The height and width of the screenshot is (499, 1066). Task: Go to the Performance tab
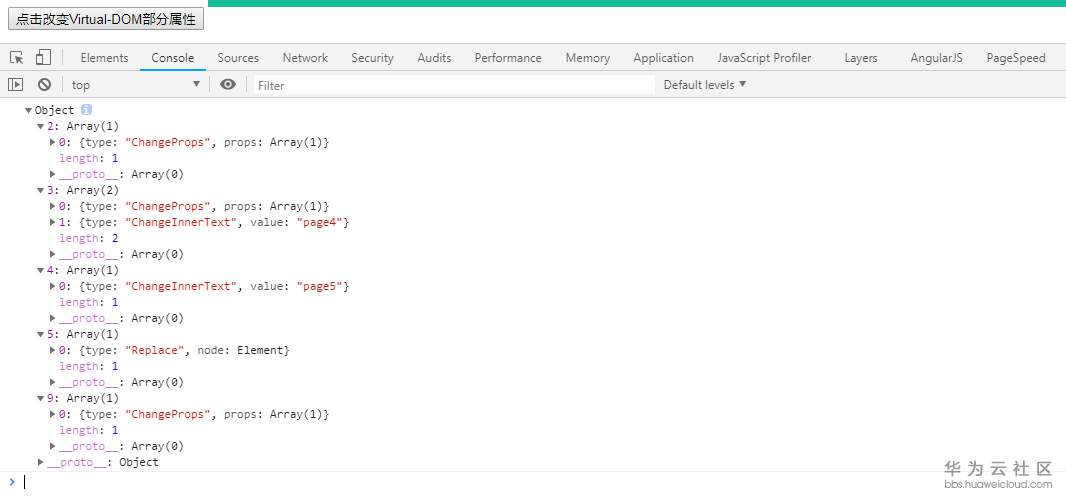(508, 58)
